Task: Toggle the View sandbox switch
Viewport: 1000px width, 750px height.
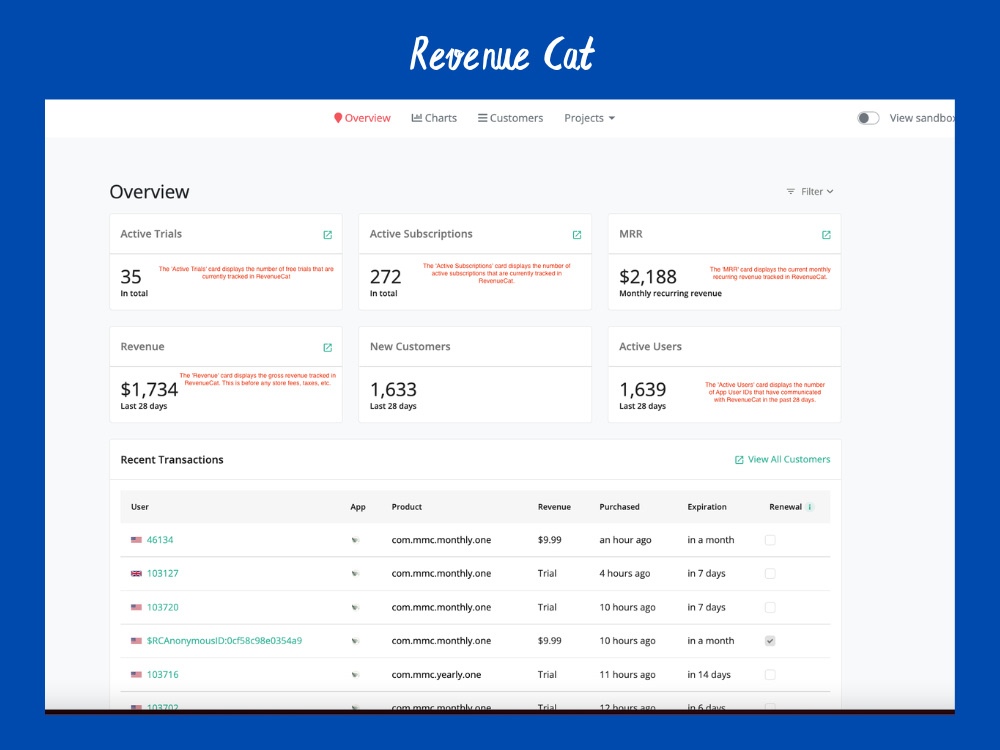Action: click(868, 118)
